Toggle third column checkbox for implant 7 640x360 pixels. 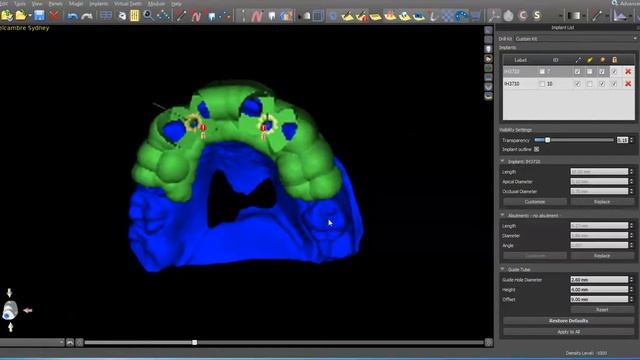point(602,71)
